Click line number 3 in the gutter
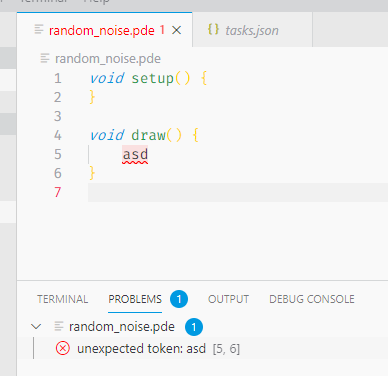Viewport: 388px width, 376px height. tap(58, 116)
